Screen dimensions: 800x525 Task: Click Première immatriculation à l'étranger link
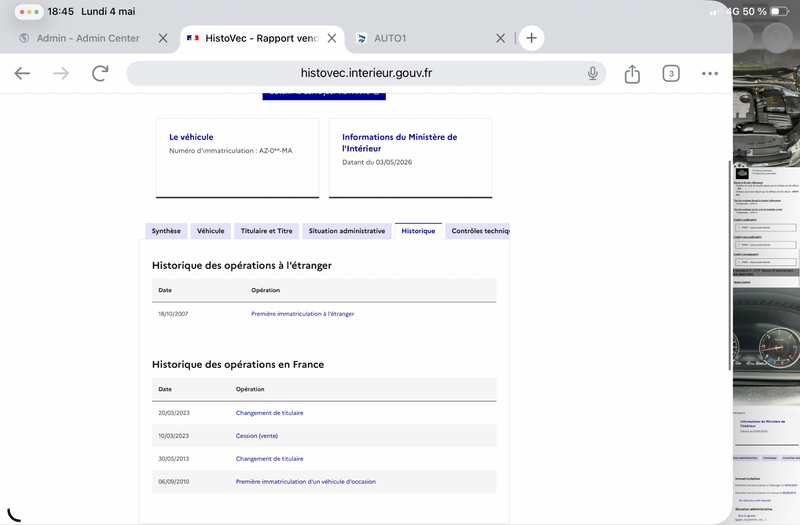303,314
